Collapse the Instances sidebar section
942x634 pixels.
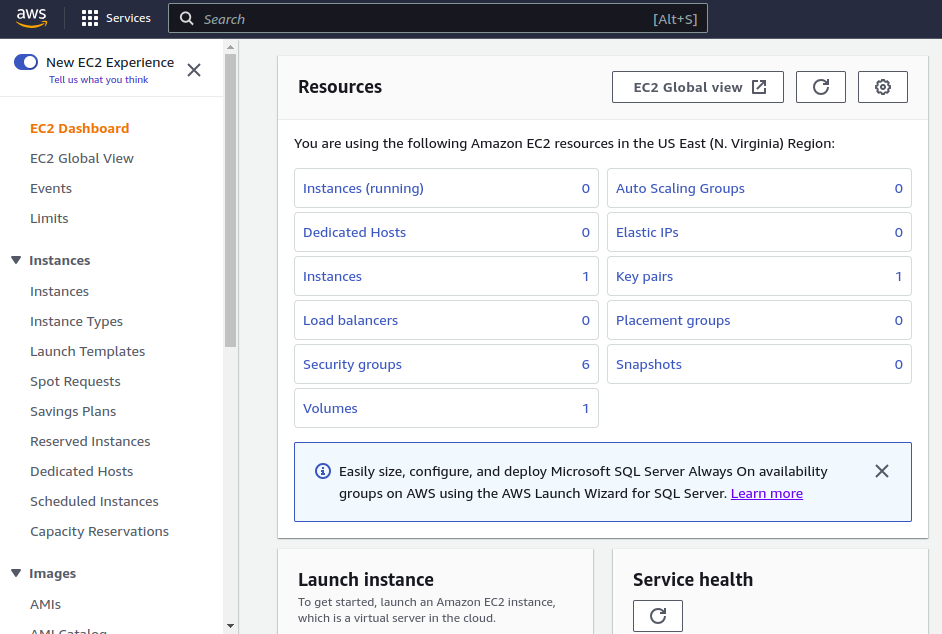(x=16, y=260)
